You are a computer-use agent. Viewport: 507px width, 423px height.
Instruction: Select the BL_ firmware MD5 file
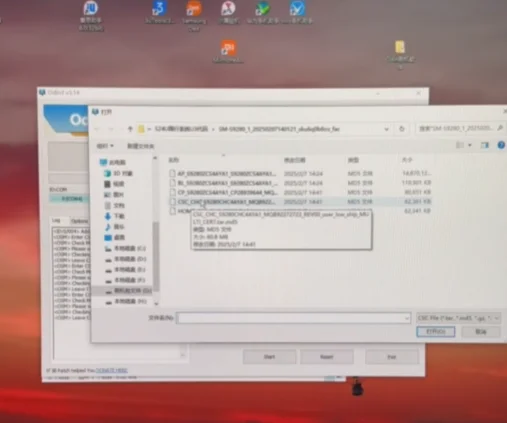tap(300, 183)
